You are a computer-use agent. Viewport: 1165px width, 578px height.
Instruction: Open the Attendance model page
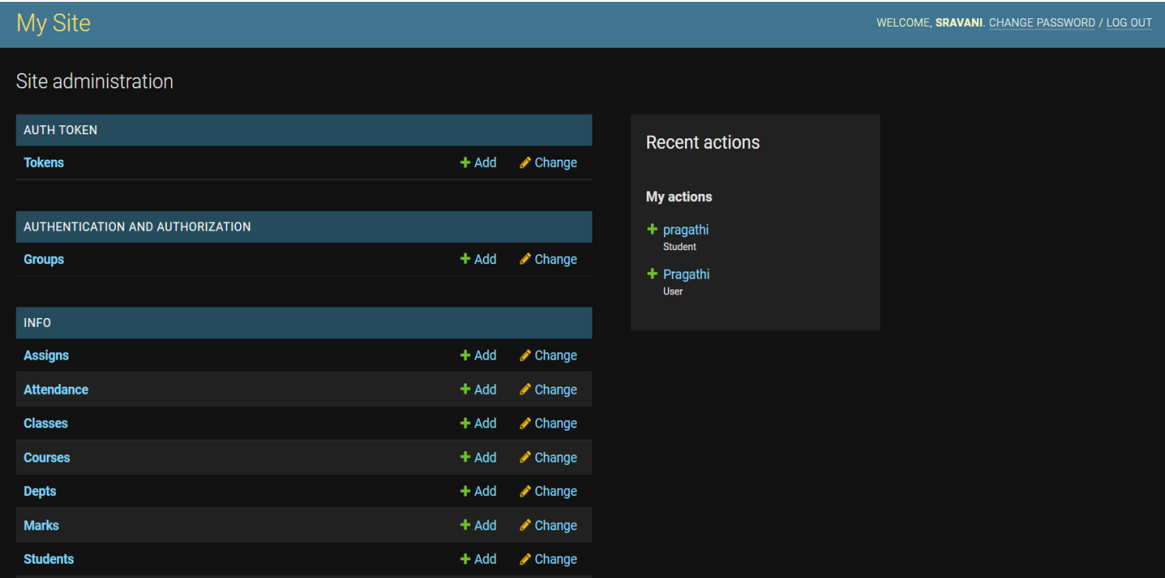56,390
